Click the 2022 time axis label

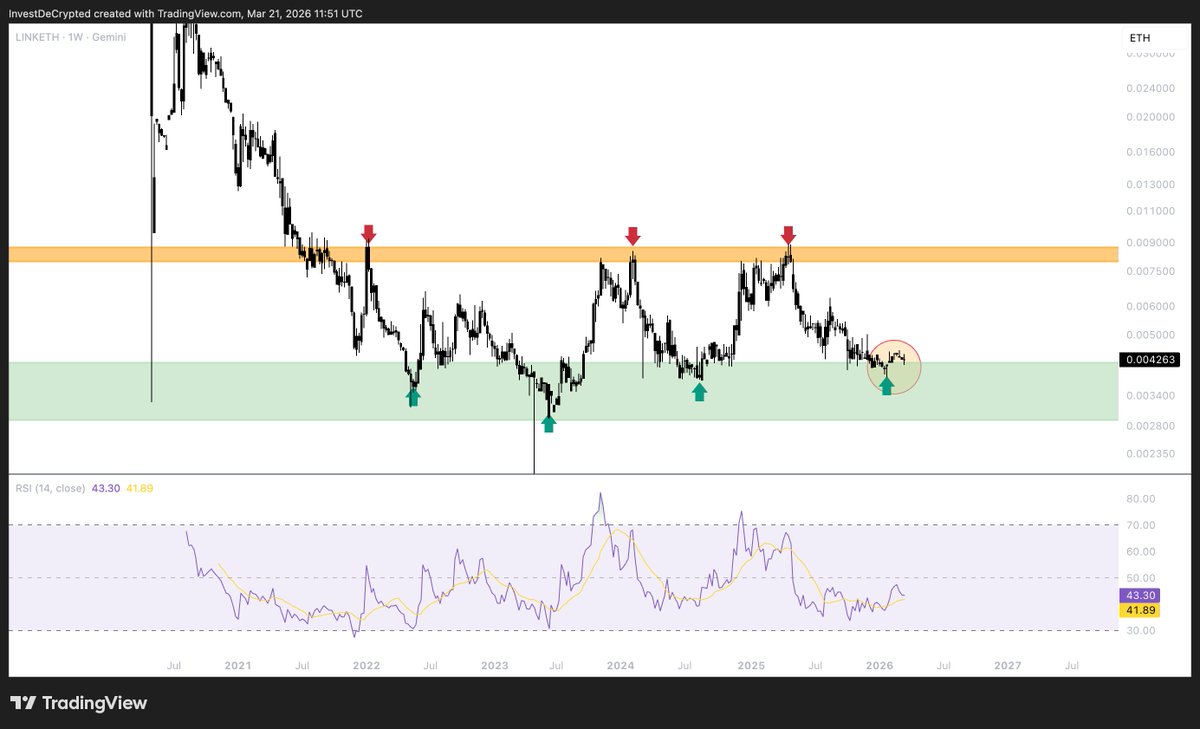[x=366, y=665]
